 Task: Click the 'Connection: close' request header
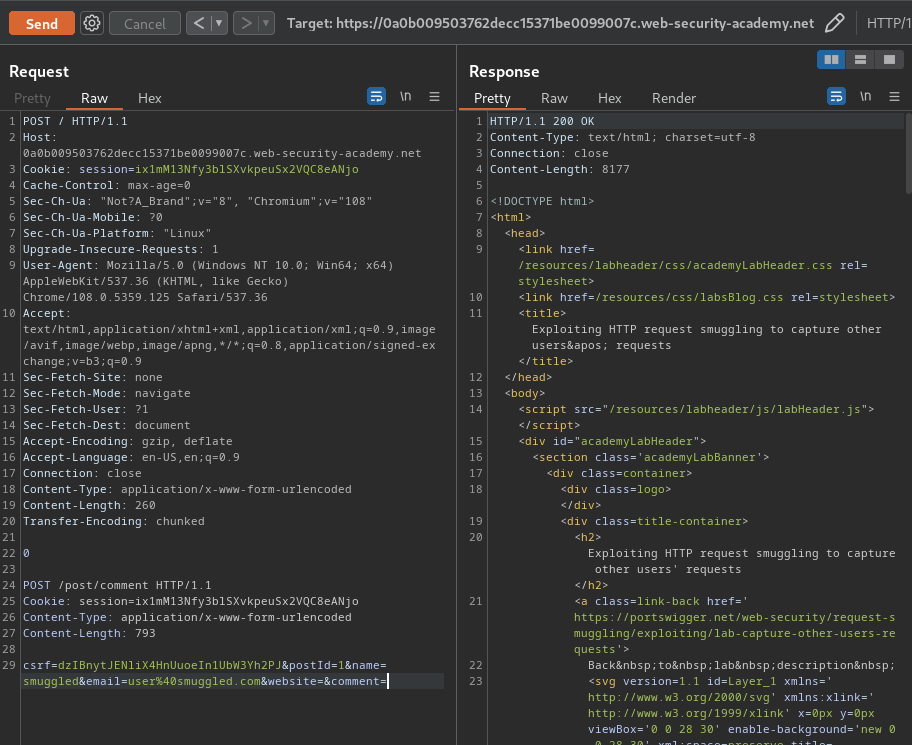82,473
